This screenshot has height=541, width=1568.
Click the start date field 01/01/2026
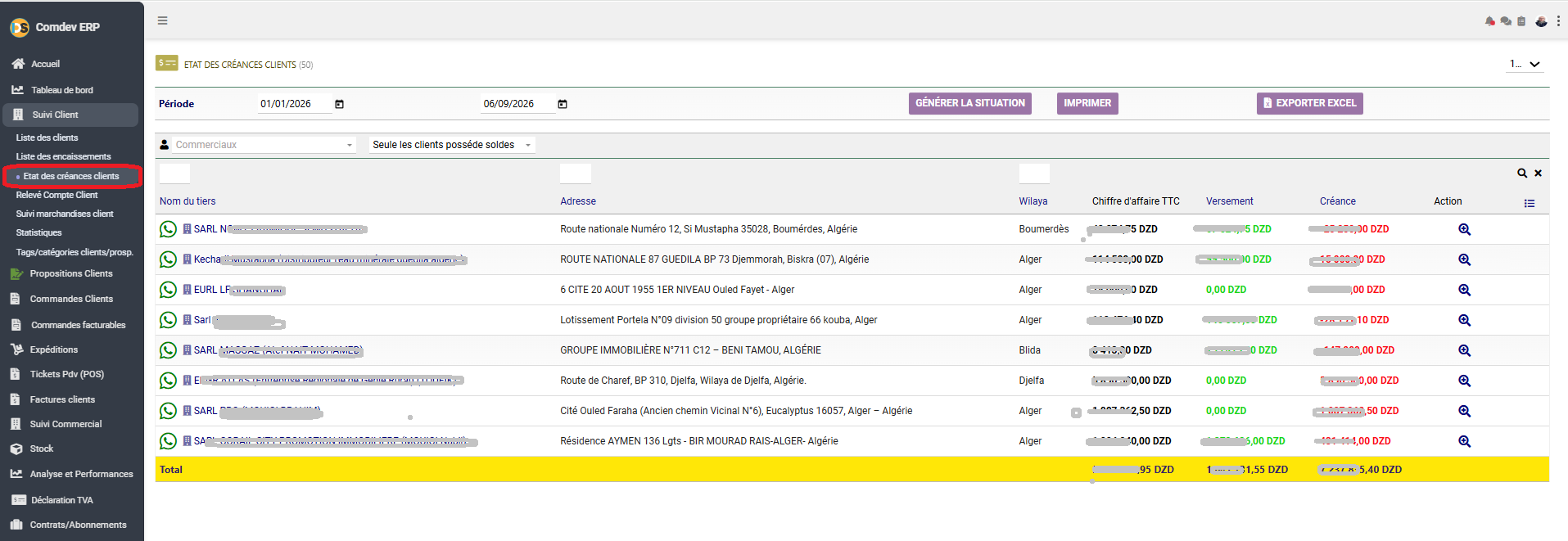[295, 104]
